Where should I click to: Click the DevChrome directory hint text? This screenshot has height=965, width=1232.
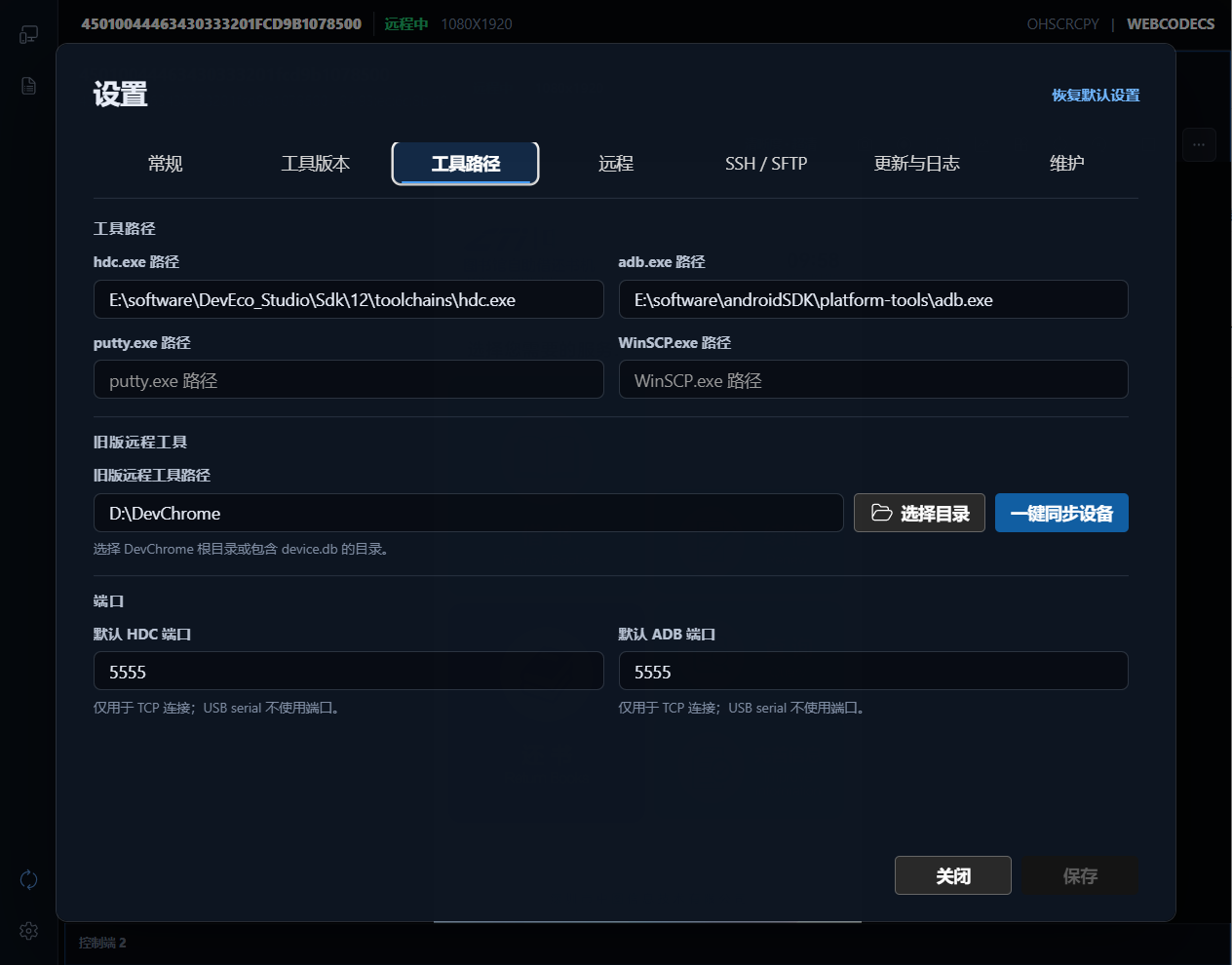(244, 549)
